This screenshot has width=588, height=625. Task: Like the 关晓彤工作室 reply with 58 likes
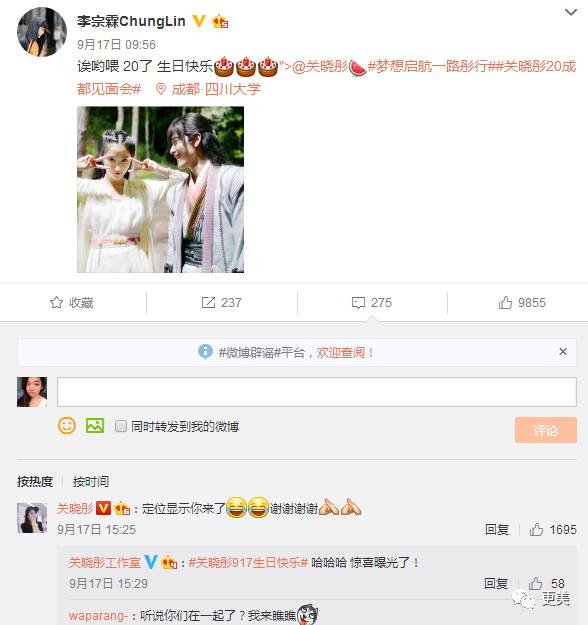(535, 584)
